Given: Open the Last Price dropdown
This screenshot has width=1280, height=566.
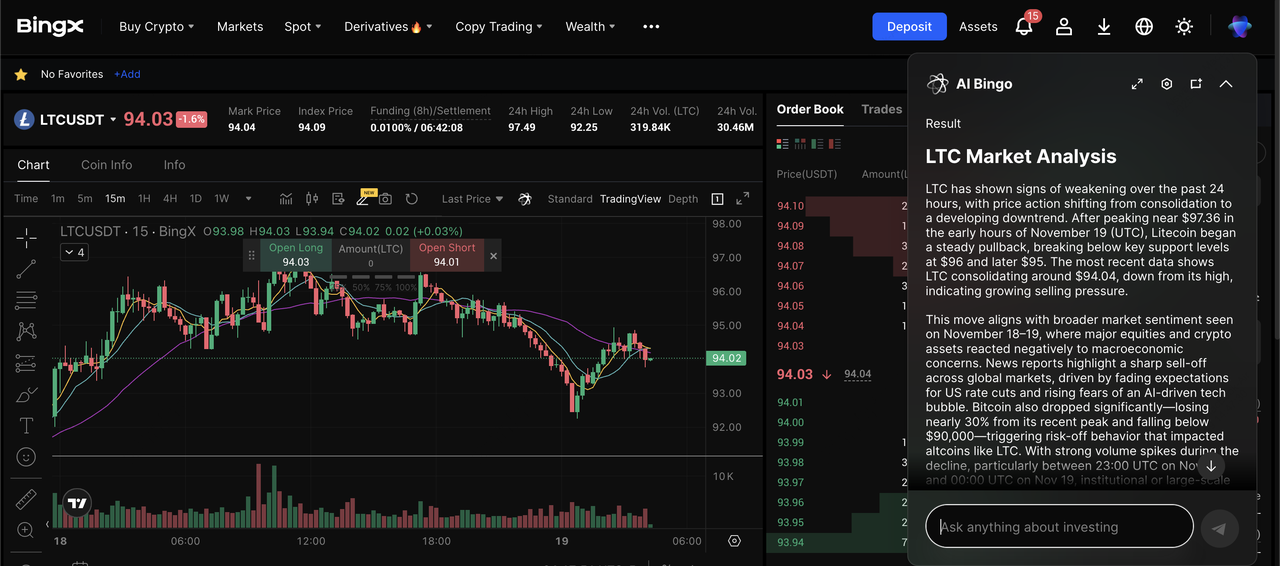Looking at the screenshot, I should (472, 199).
